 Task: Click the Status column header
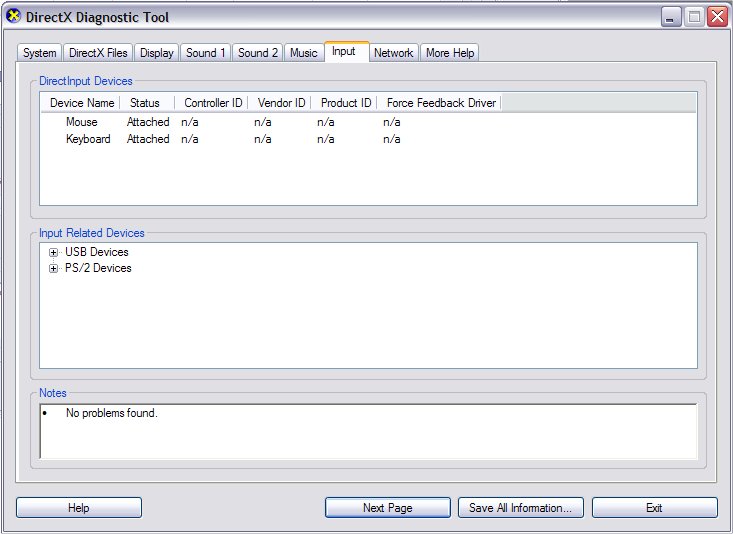tap(147, 103)
